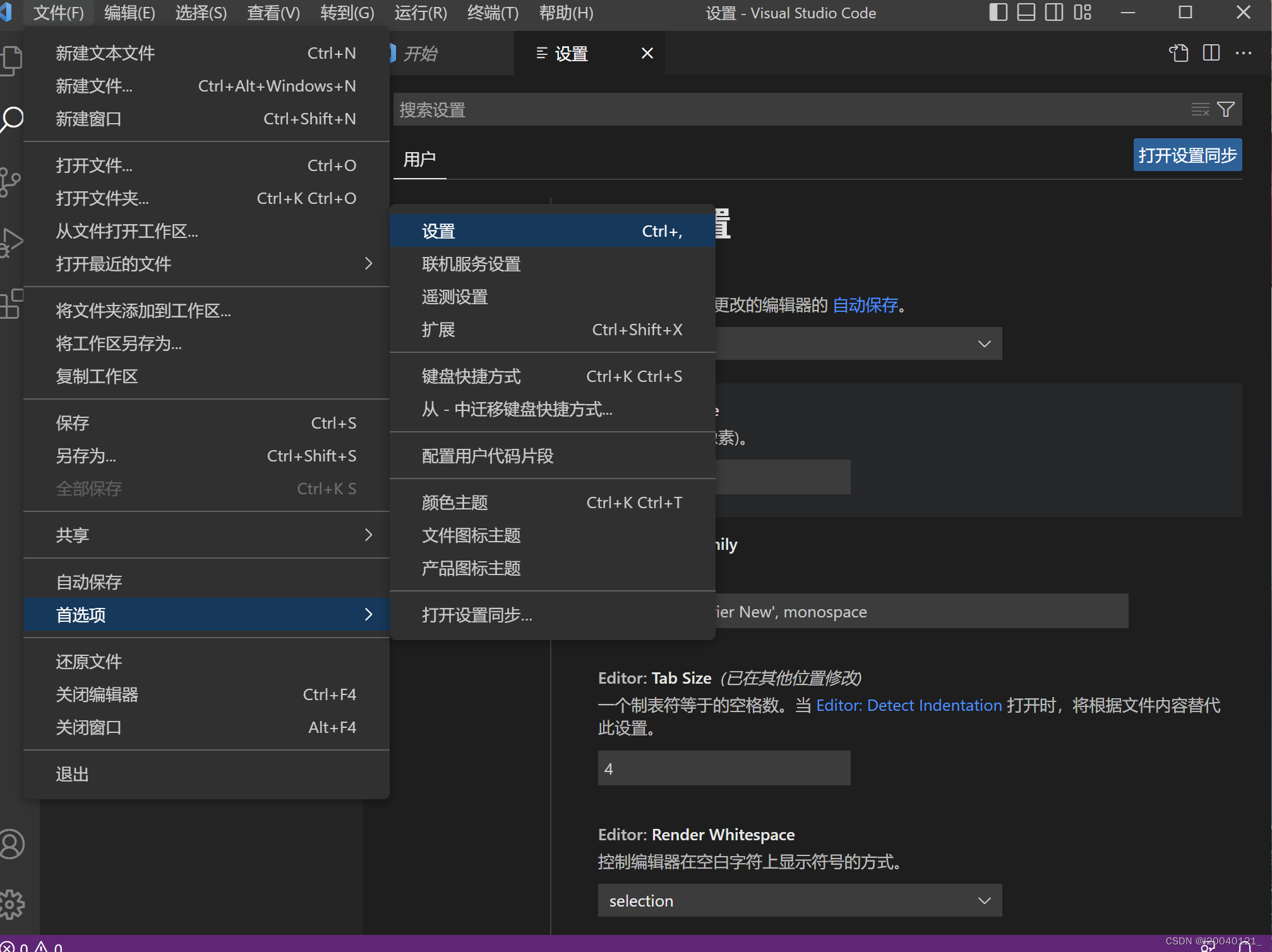The image size is (1272, 952).
Task: Click the split editor right icon
Action: (x=1211, y=53)
